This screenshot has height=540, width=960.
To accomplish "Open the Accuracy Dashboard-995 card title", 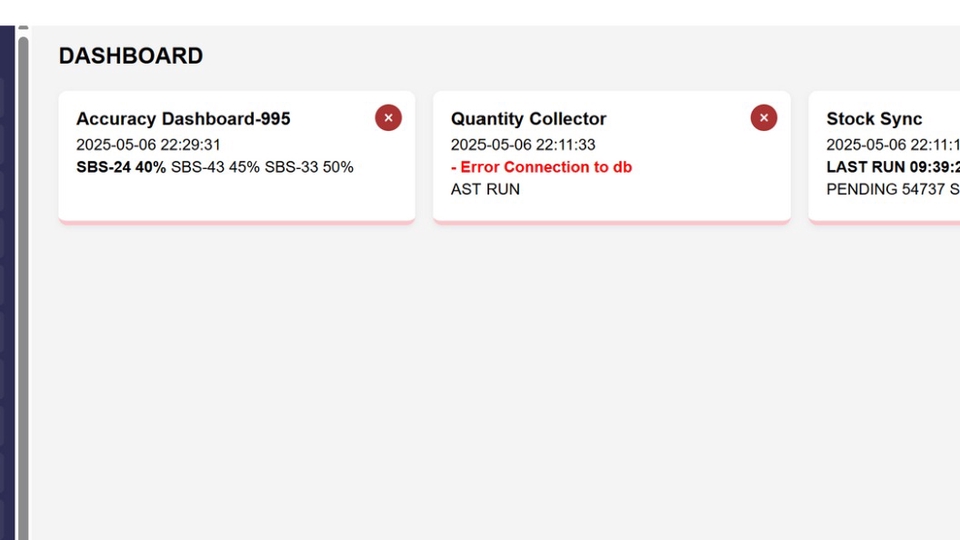I will (183, 119).
